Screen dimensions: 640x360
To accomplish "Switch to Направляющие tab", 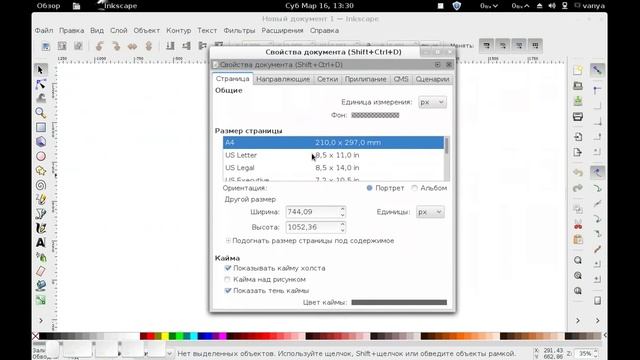I will point(283,79).
